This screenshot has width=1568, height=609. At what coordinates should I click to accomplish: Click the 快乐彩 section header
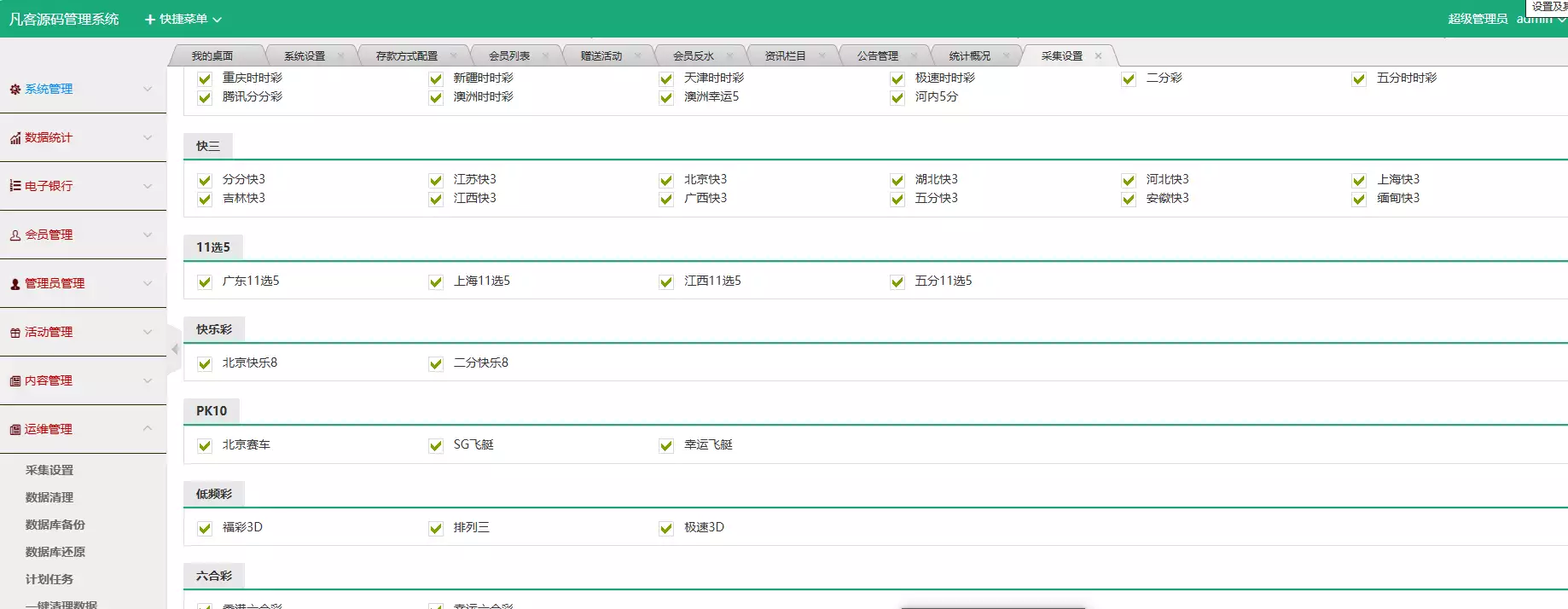[x=214, y=329]
